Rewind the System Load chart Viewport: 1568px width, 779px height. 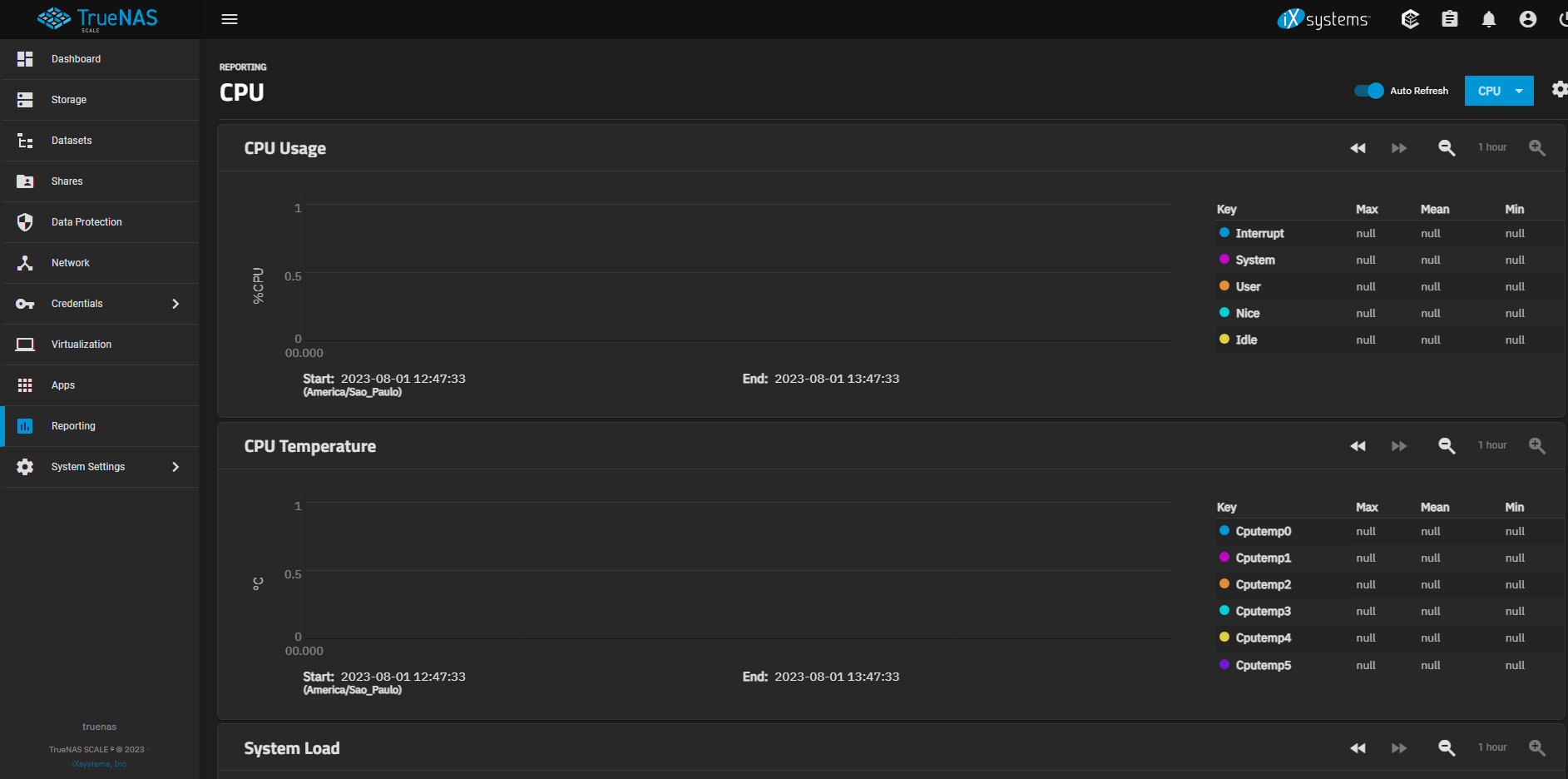1358,748
